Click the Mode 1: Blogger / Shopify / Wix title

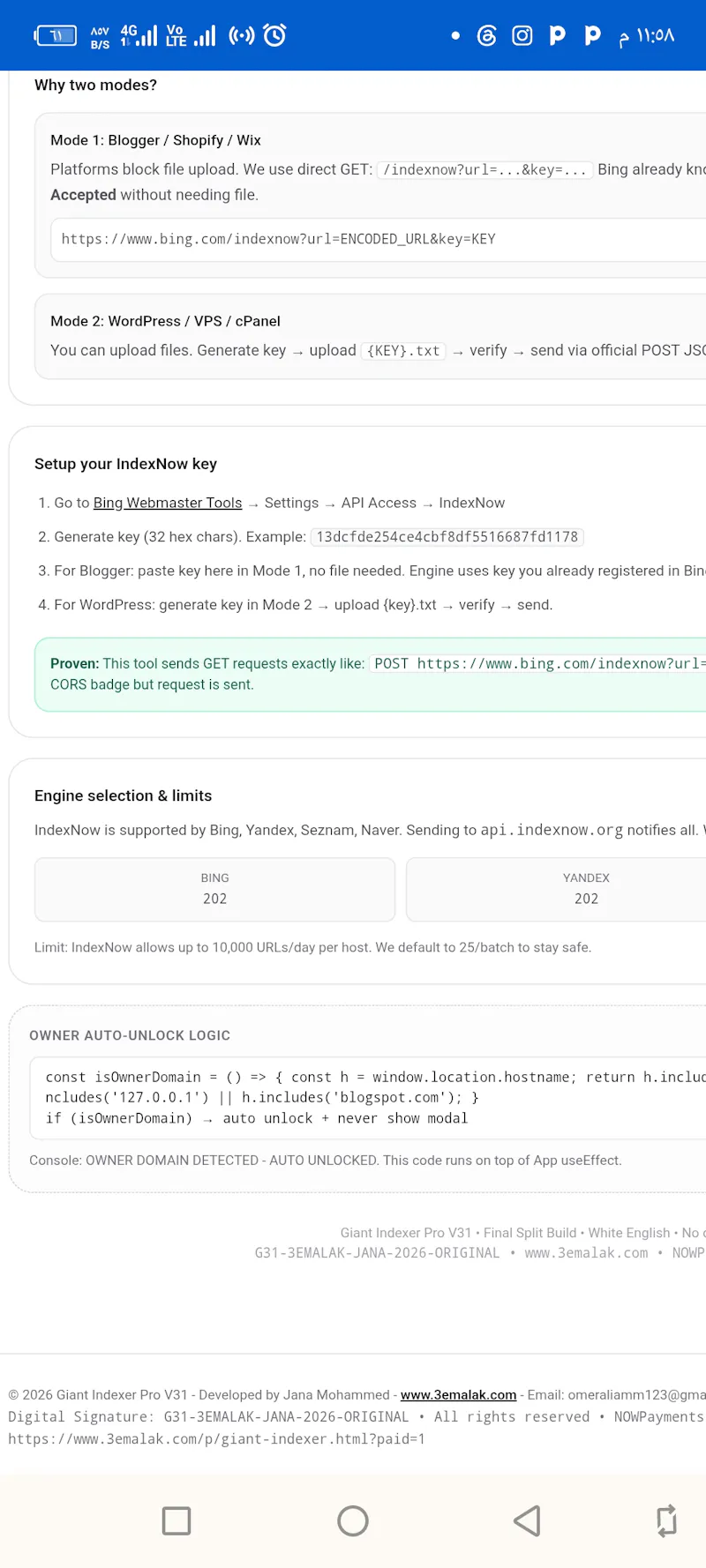pyautogui.click(x=155, y=140)
